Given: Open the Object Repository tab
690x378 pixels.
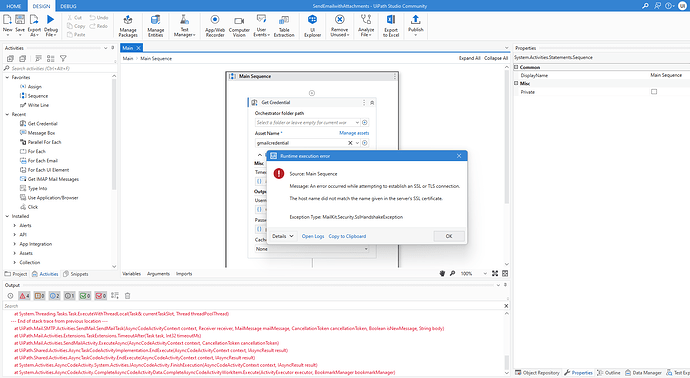Looking at the screenshot, I should (x=537, y=373).
